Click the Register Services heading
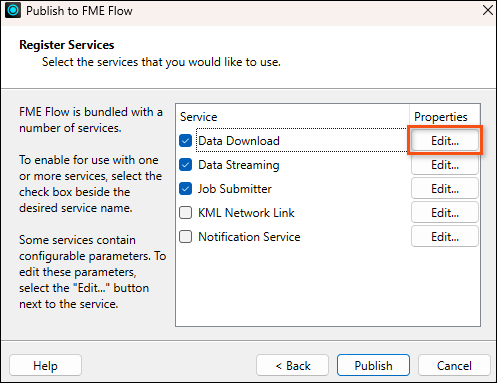 click(67, 45)
